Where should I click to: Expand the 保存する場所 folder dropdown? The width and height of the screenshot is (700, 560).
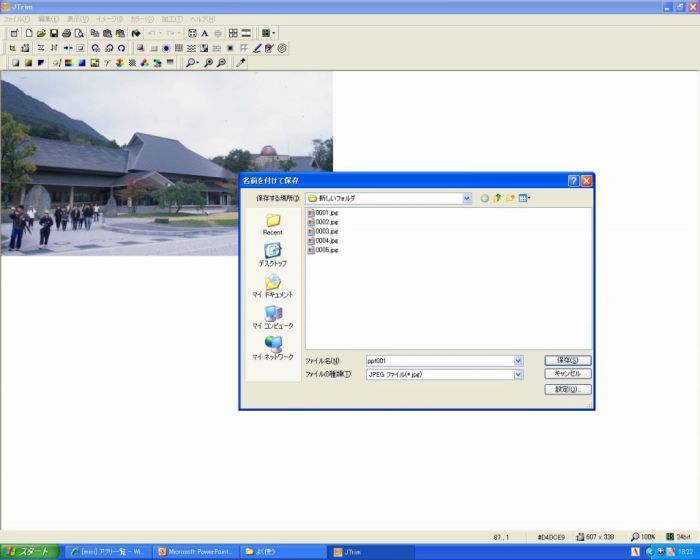467,198
